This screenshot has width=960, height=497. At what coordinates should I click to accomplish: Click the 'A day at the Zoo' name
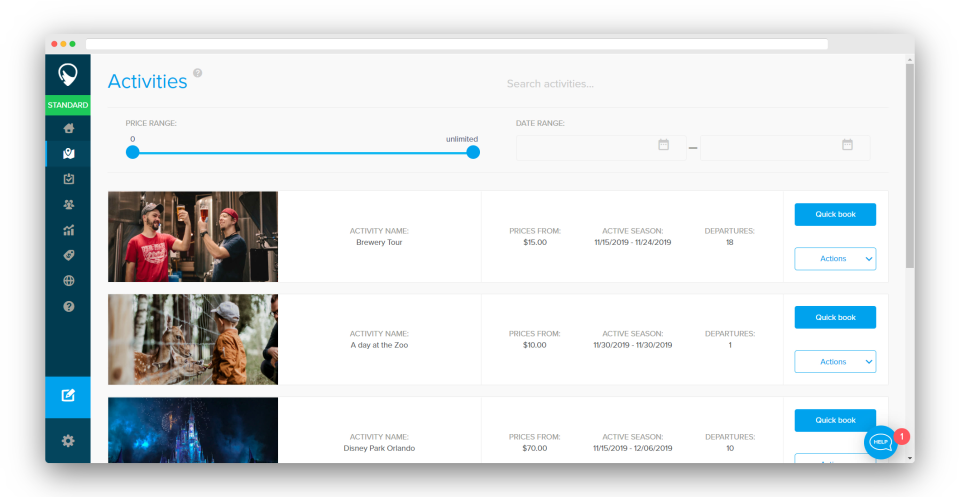pyautogui.click(x=379, y=345)
